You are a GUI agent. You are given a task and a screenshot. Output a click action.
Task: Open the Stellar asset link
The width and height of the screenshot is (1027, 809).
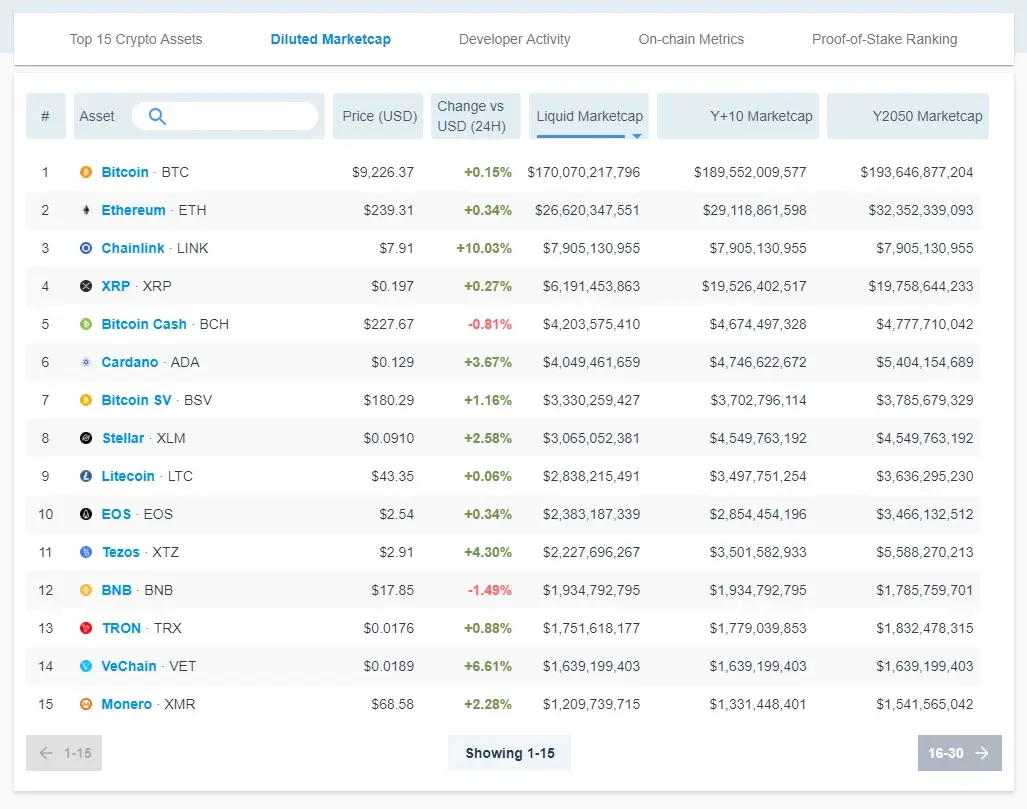(x=123, y=438)
